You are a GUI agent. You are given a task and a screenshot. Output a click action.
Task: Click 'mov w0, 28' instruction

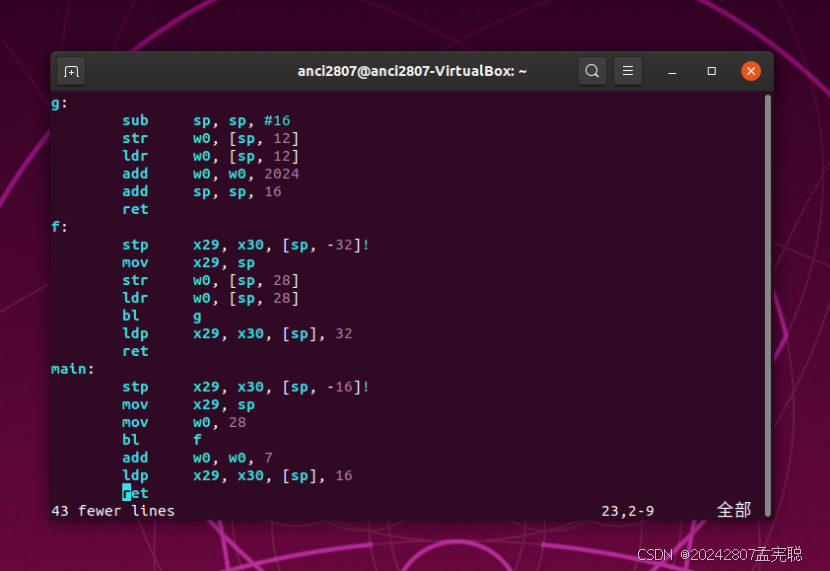pos(184,422)
